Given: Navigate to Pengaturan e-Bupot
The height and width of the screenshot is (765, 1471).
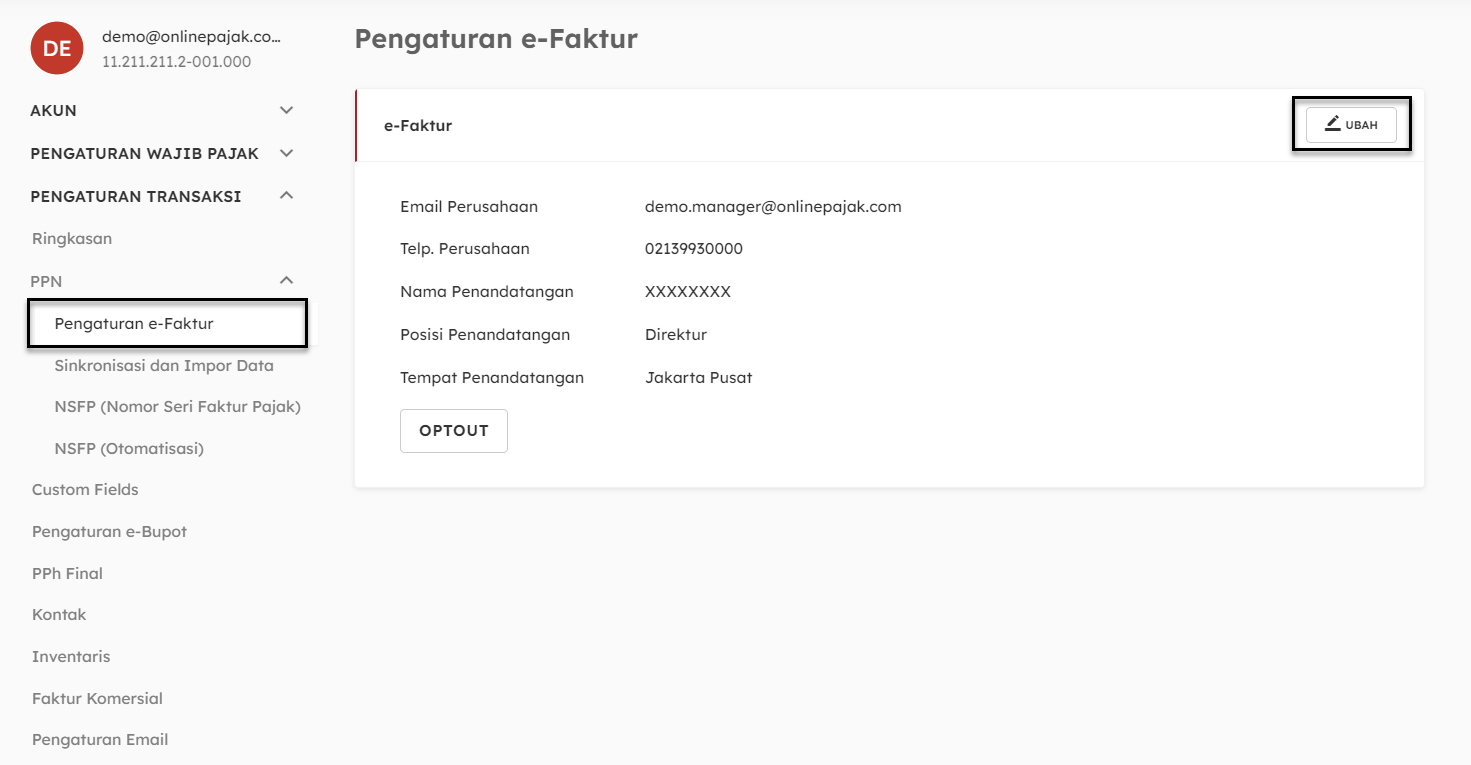Looking at the screenshot, I should 109,532.
